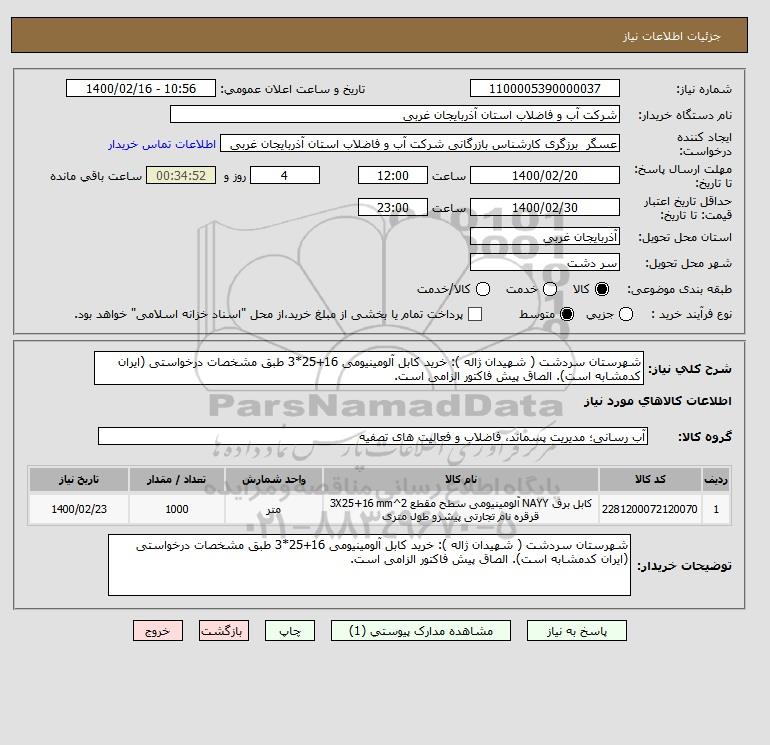Click the بازگشت back button
The width and height of the screenshot is (770, 745).
coord(224,631)
